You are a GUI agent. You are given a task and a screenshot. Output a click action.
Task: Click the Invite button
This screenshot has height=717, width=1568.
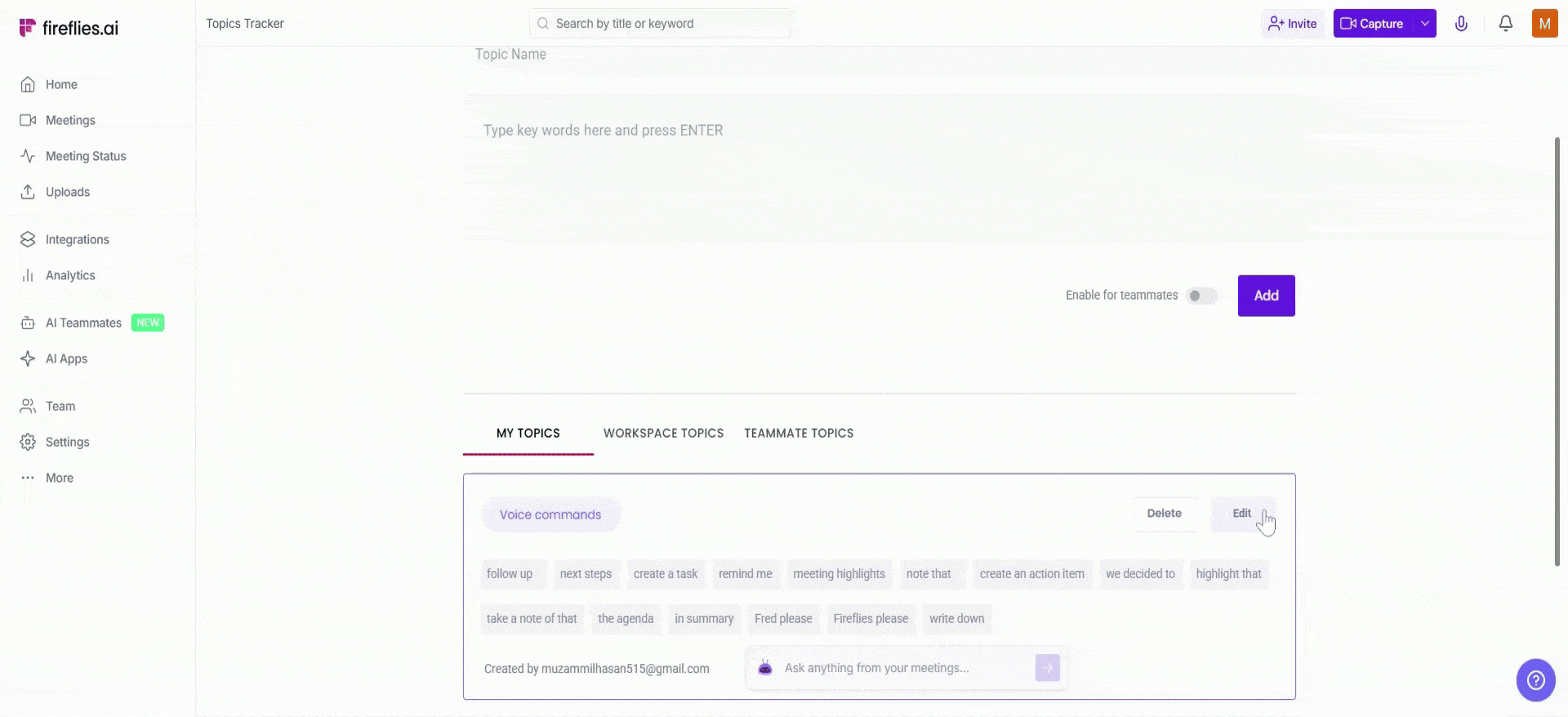[1293, 24]
